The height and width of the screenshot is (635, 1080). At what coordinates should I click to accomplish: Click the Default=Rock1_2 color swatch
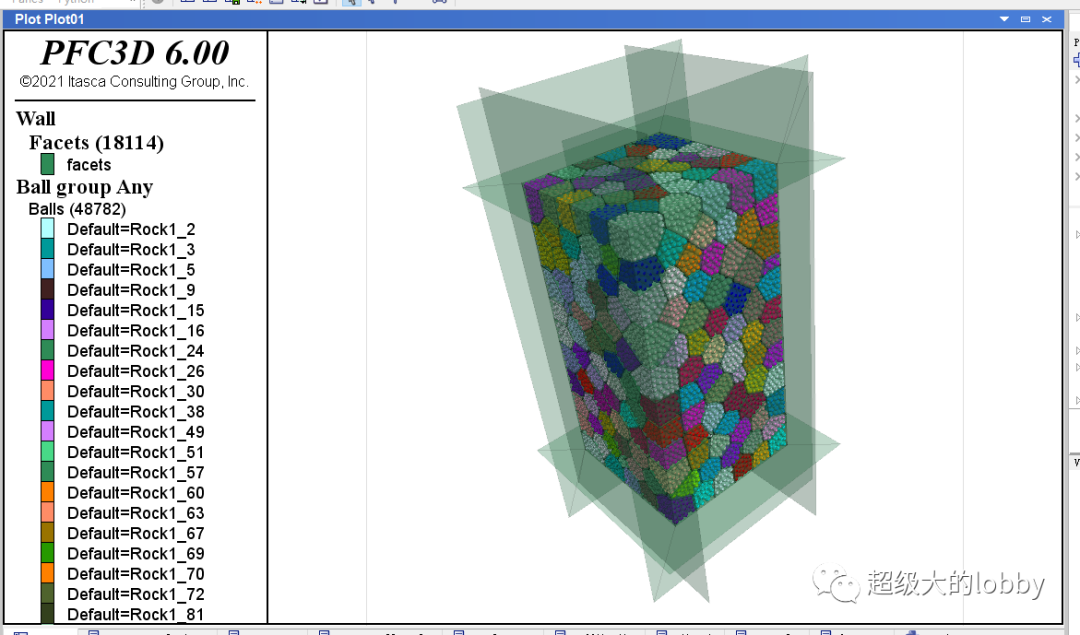click(x=48, y=229)
